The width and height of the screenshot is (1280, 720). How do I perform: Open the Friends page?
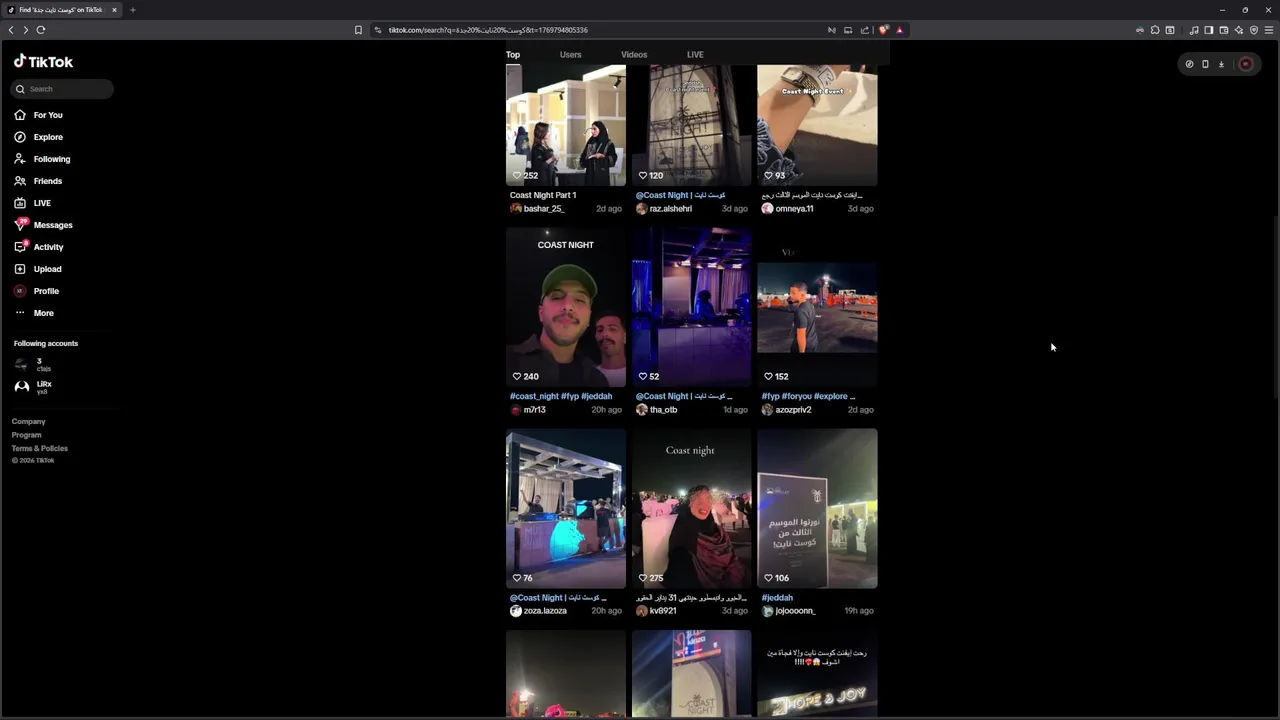[x=39, y=181]
